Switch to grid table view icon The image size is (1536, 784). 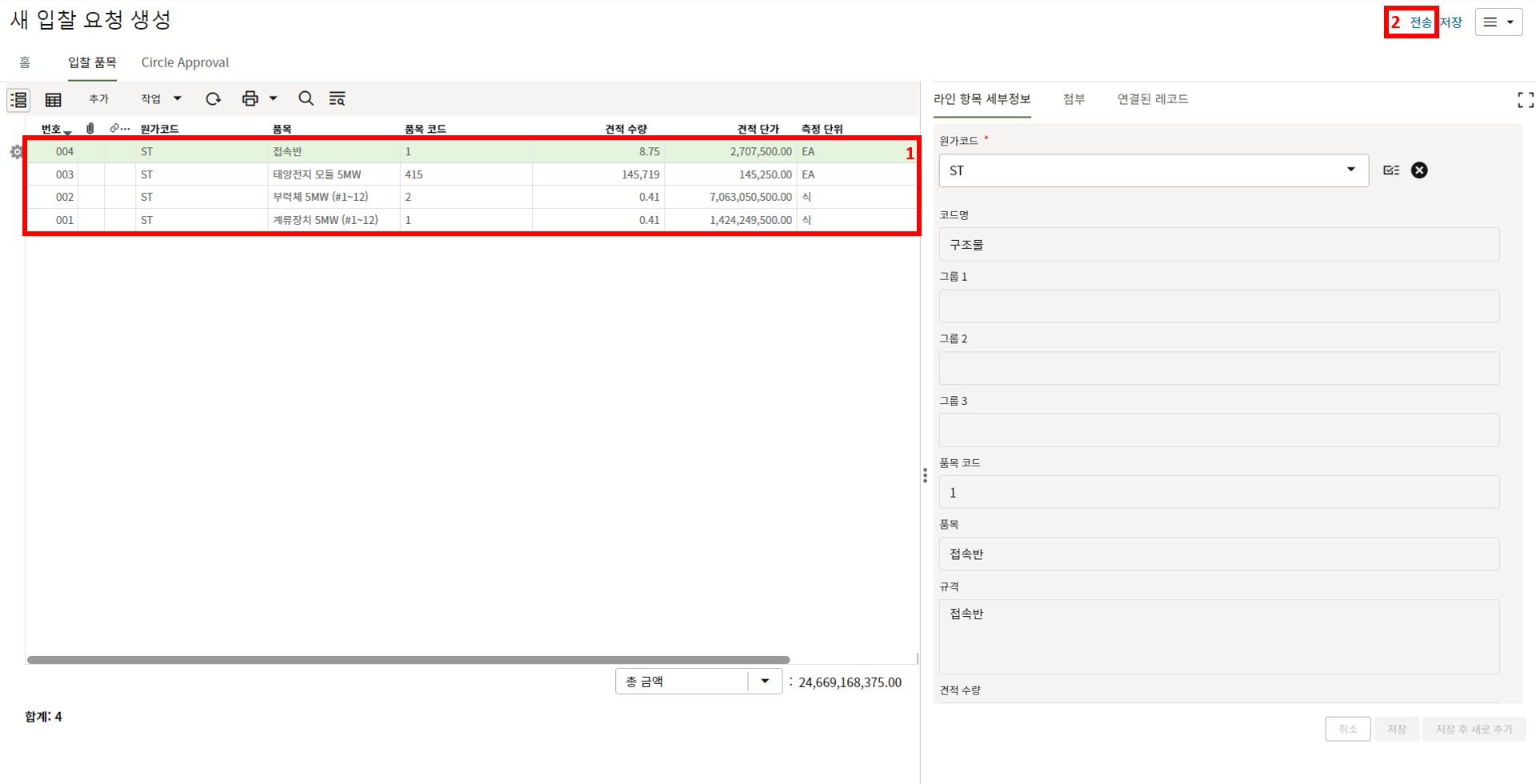(54, 99)
